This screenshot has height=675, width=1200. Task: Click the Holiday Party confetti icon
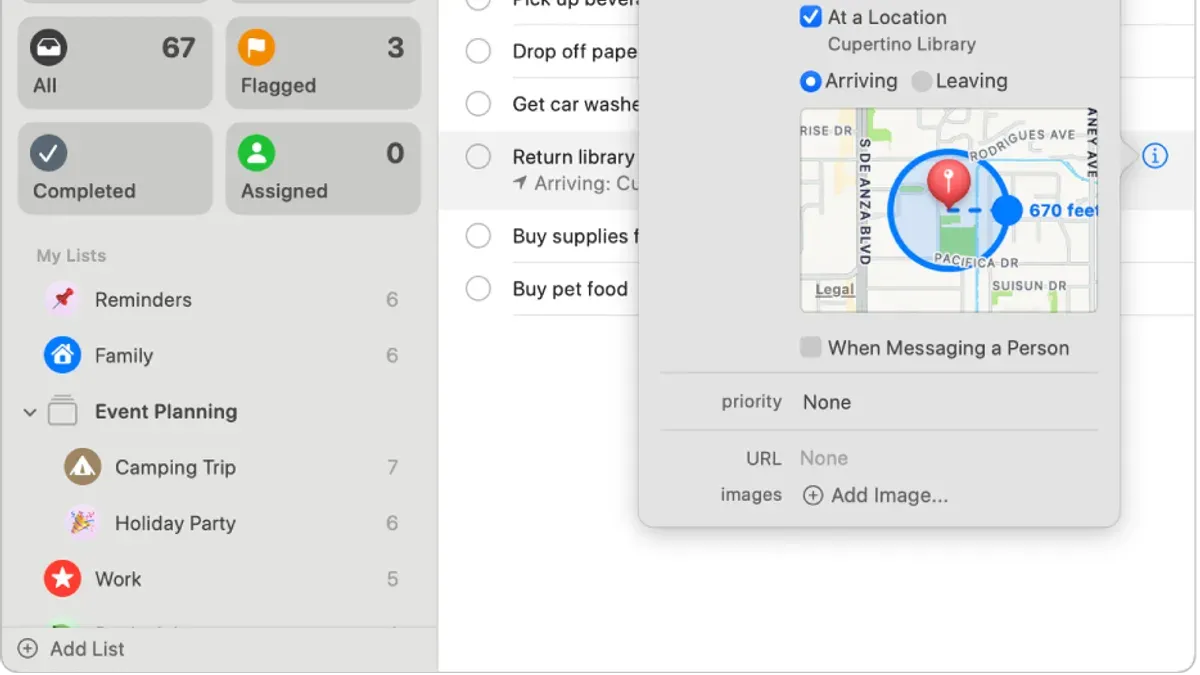pyautogui.click(x=83, y=523)
